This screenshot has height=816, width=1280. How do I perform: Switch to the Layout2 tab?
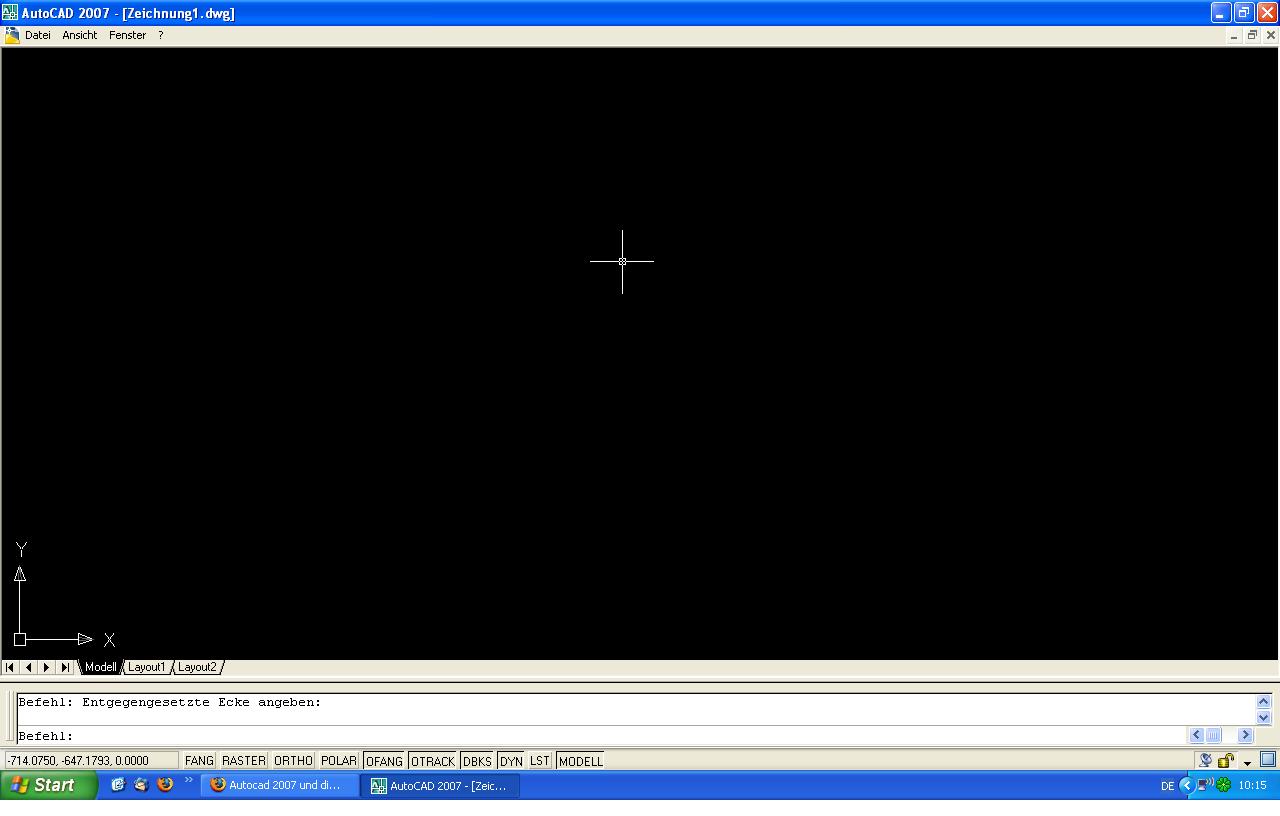pyautogui.click(x=197, y=667)
